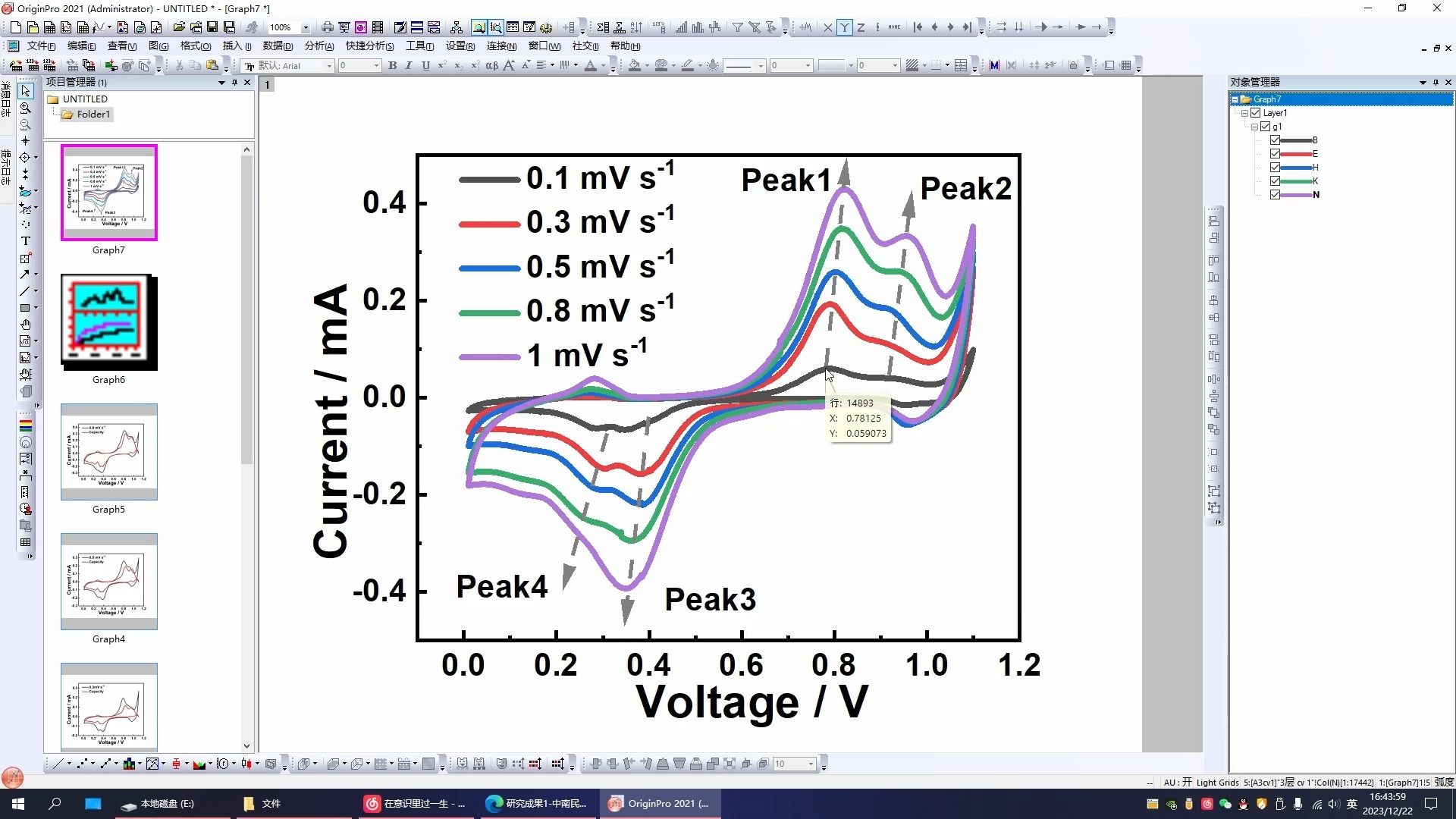Uncheck plot N visibility
The width and height of the screenshot is (1456, 819).
click(x=1276, y=195)
